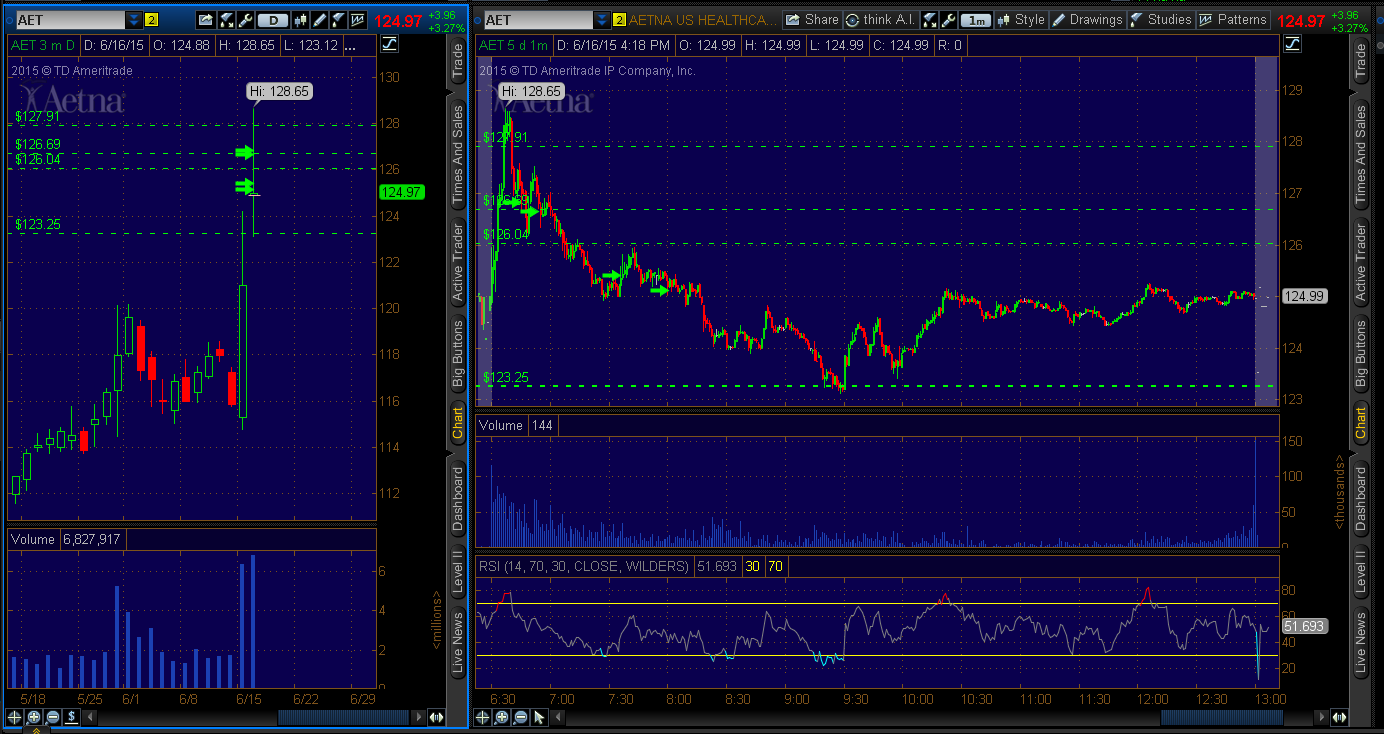Click the patterns icon in left chart toolbar

click(x=357, y=20)
